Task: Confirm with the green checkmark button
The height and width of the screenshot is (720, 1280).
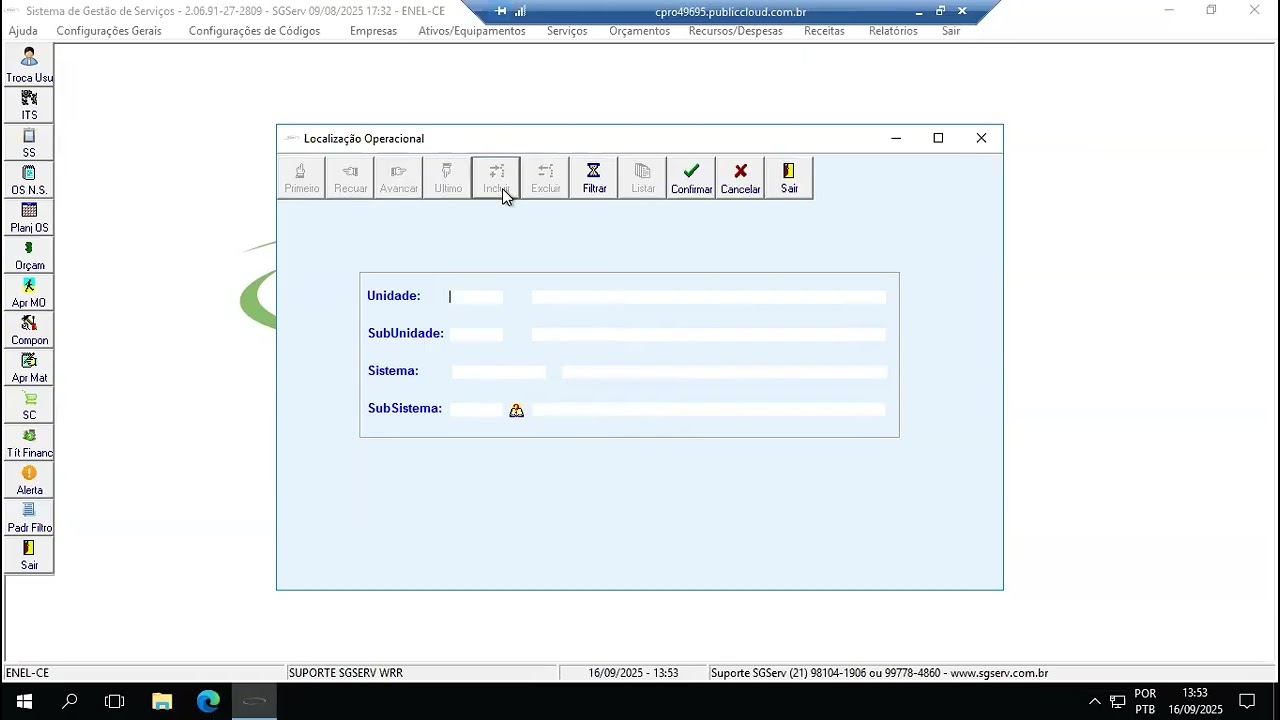Action: point(691,178)
